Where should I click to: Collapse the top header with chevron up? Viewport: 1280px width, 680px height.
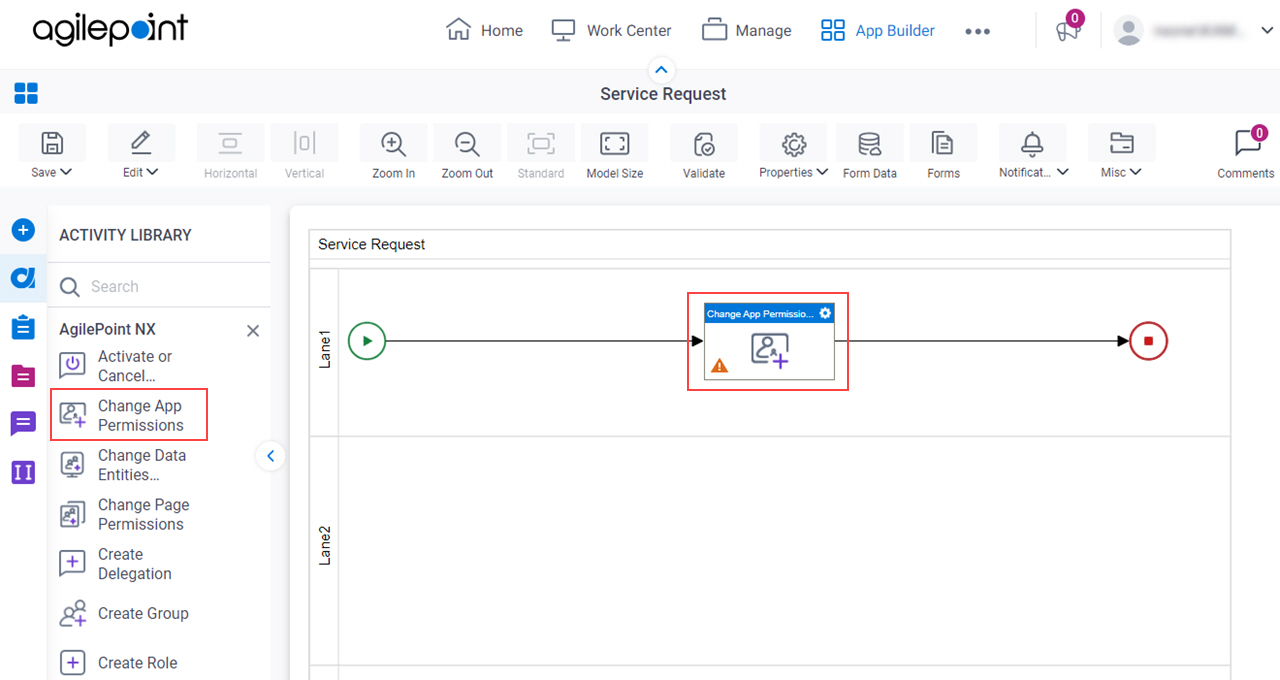click(662, 70)
